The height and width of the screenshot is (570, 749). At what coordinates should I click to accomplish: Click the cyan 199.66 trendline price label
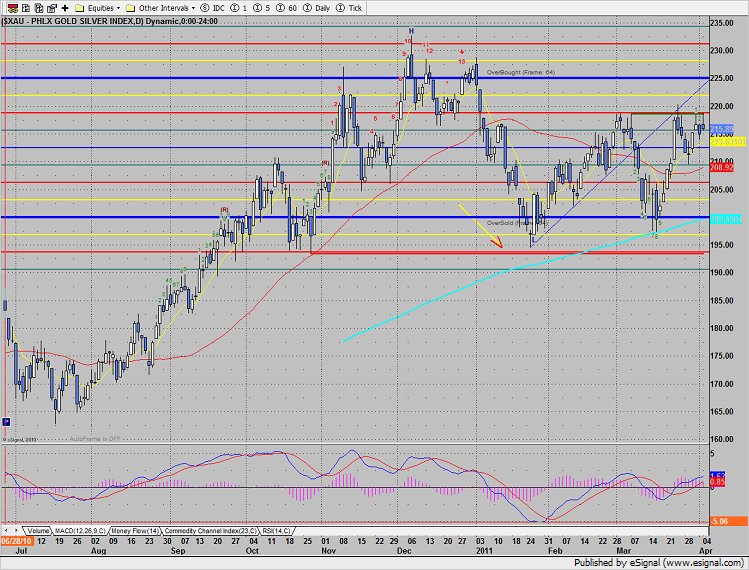pyautogui.click(x=727, y=219)
